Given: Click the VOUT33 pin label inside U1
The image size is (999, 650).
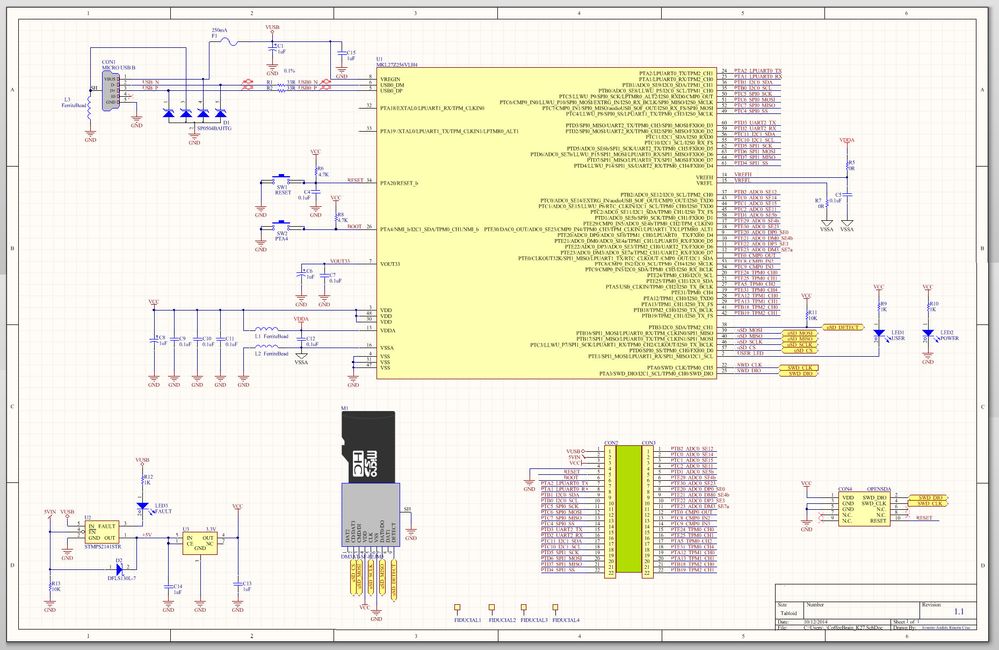Looking at the screenshot, I should coord(390,264).
